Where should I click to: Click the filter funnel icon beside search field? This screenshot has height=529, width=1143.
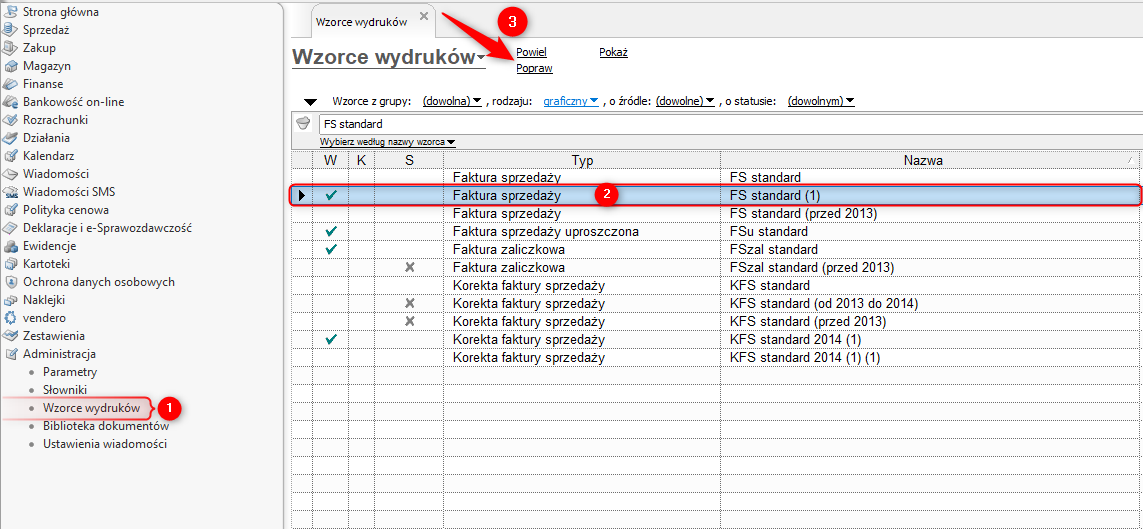pos(305,123)
